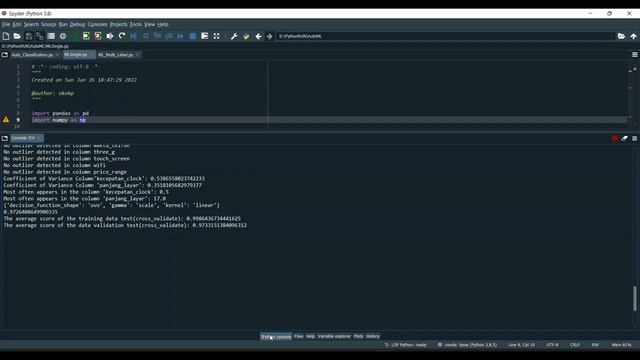The height and width of the screenshot is (360, 640).
Task: Click LSP Python ready status
Action: click(405, 345)
